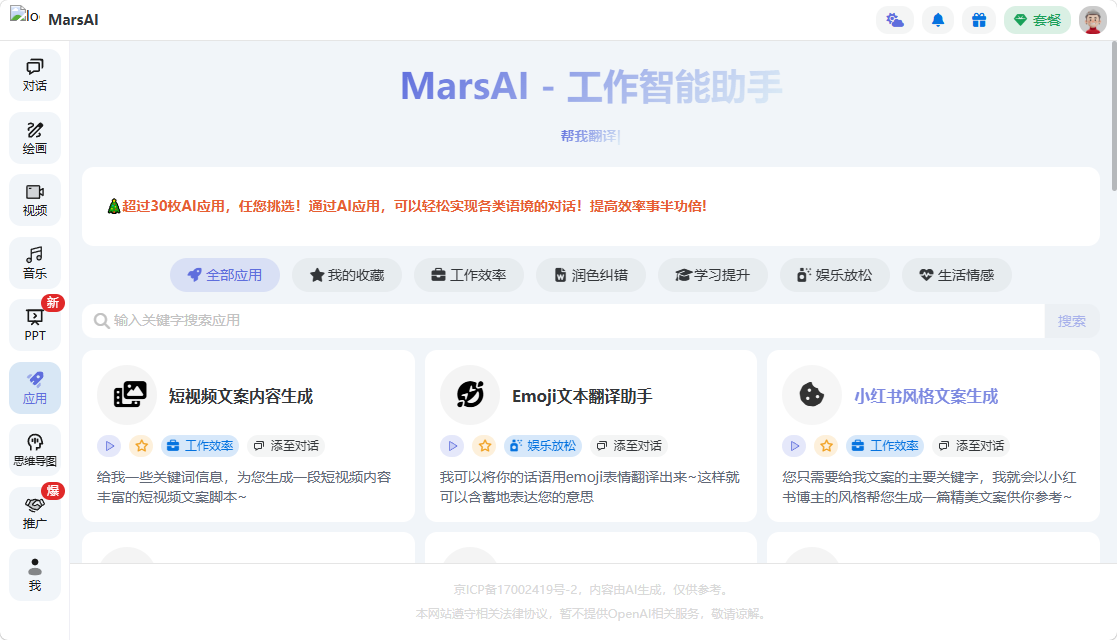Click the 短视频文案内容生成 description text

tap(244, 487)
